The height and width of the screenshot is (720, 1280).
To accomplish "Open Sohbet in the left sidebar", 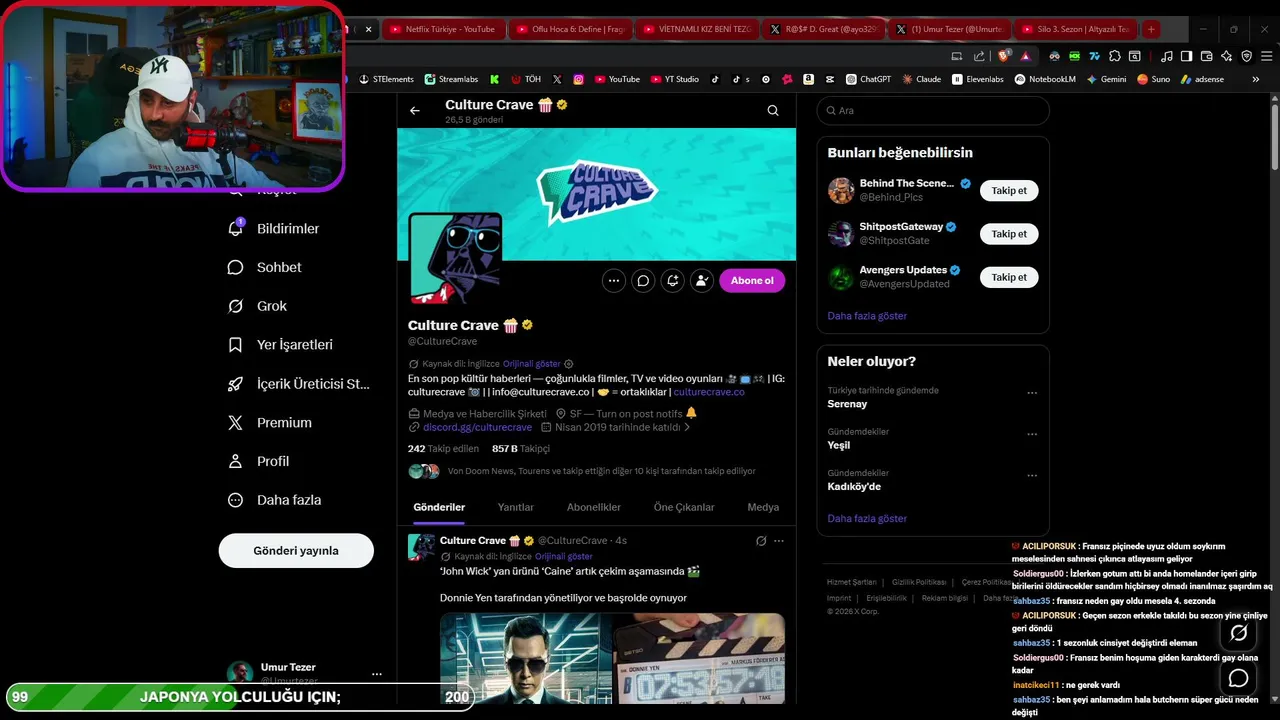I will point(265,267).
